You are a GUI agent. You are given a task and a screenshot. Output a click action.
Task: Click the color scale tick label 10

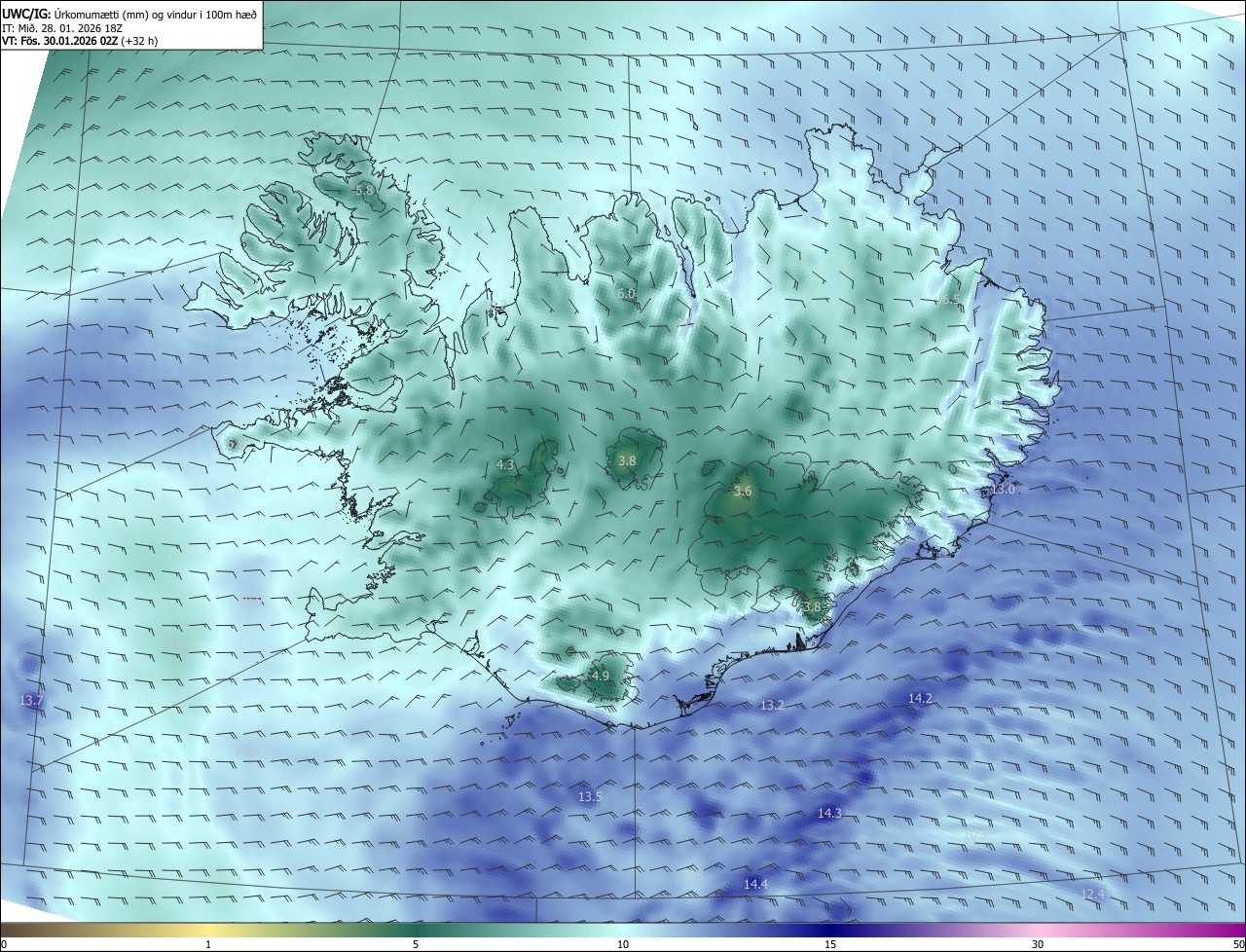[623, 944]
